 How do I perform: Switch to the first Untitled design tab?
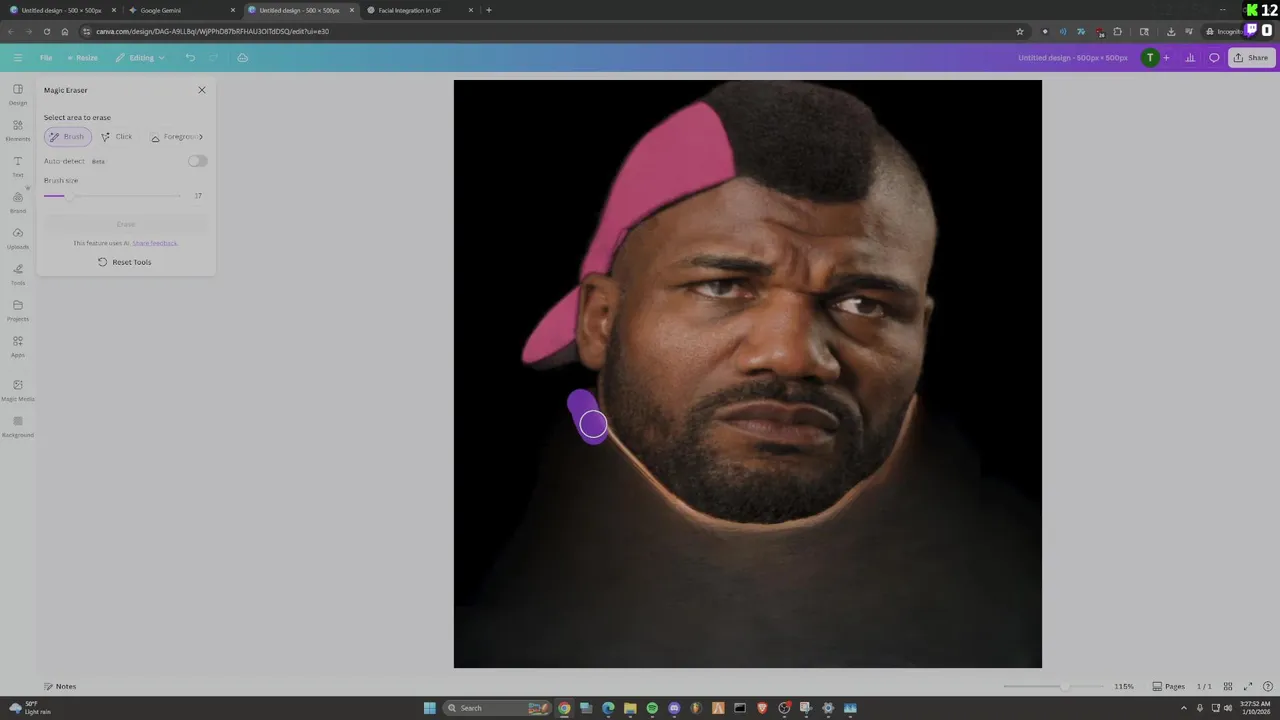60,10
